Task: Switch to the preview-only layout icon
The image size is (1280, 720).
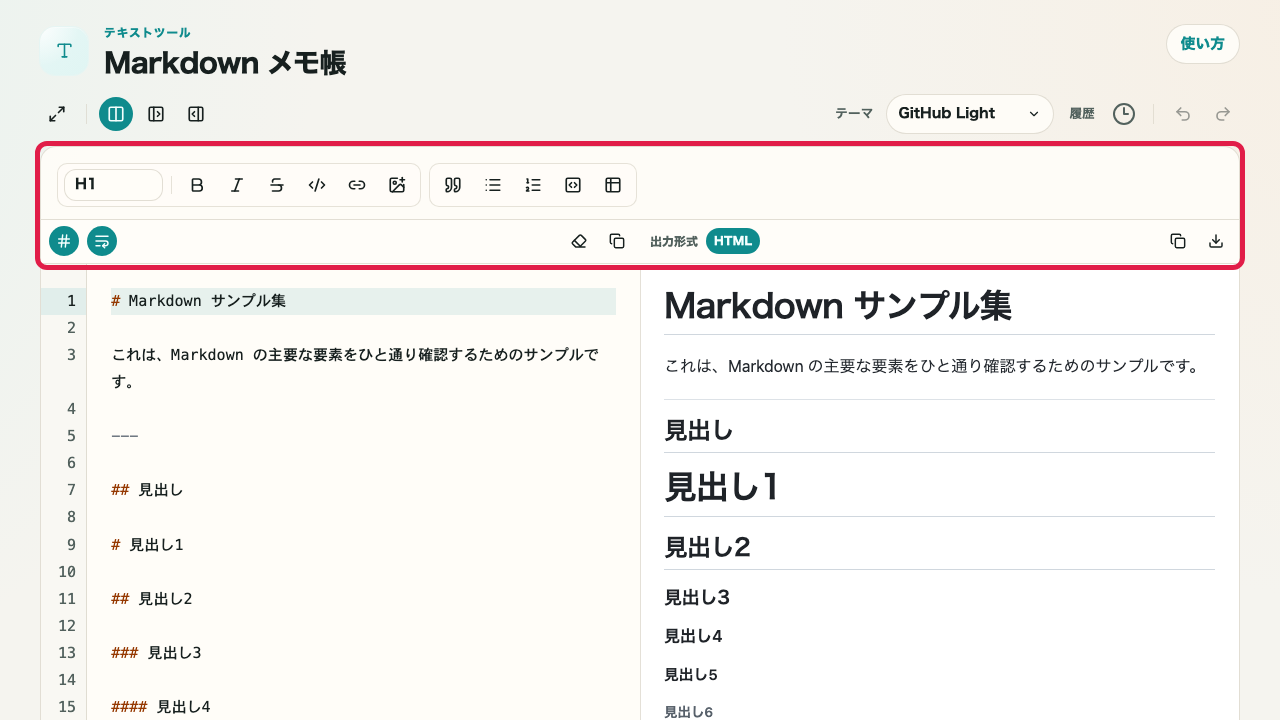Action: 196,114
